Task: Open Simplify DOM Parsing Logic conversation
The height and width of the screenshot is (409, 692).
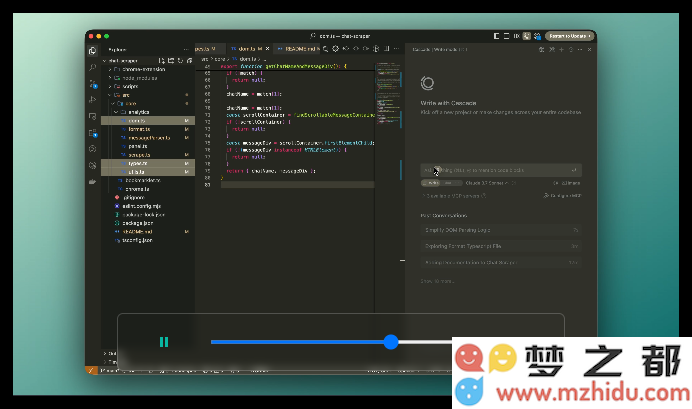Action: tap(501, 230)
